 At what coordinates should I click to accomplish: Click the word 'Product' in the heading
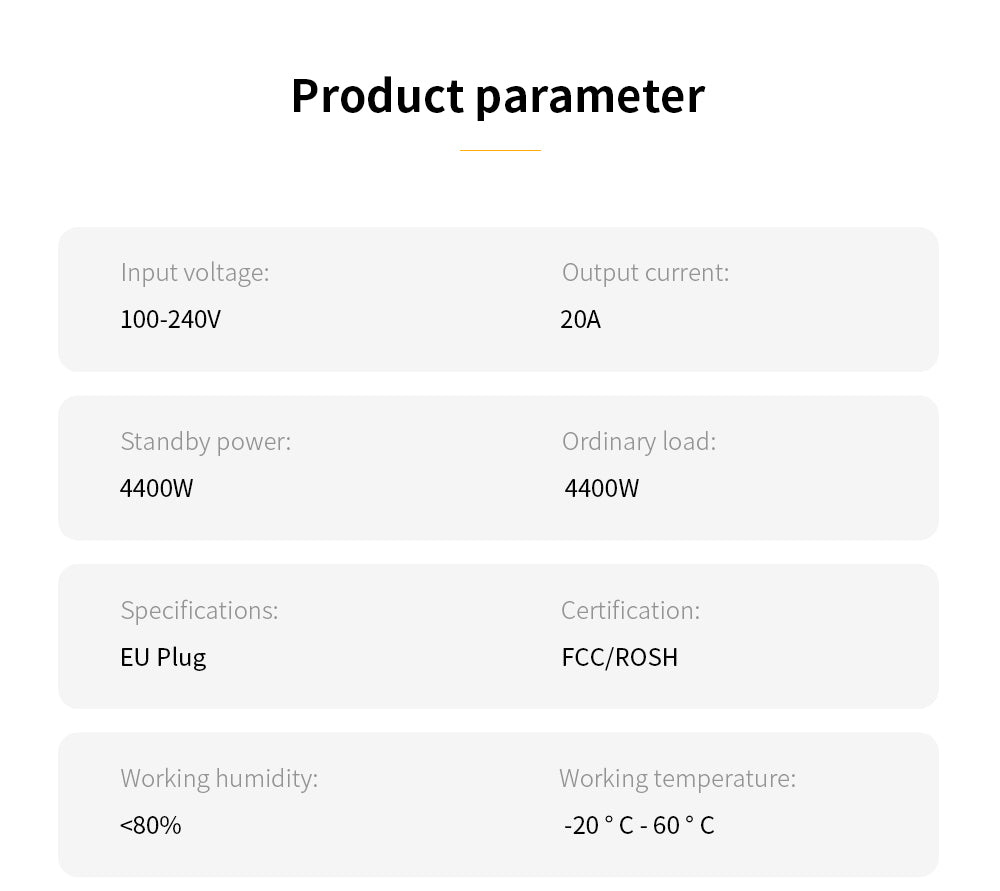tap(377, 96)
